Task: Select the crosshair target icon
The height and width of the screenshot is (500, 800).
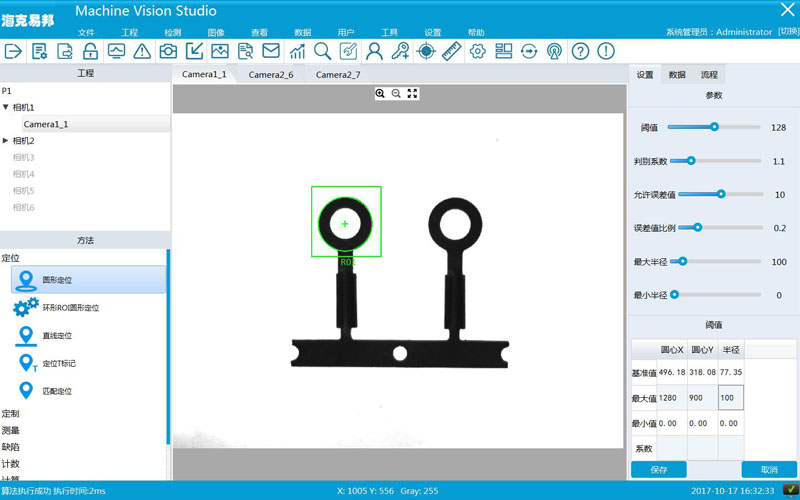Action: [426, 51]
